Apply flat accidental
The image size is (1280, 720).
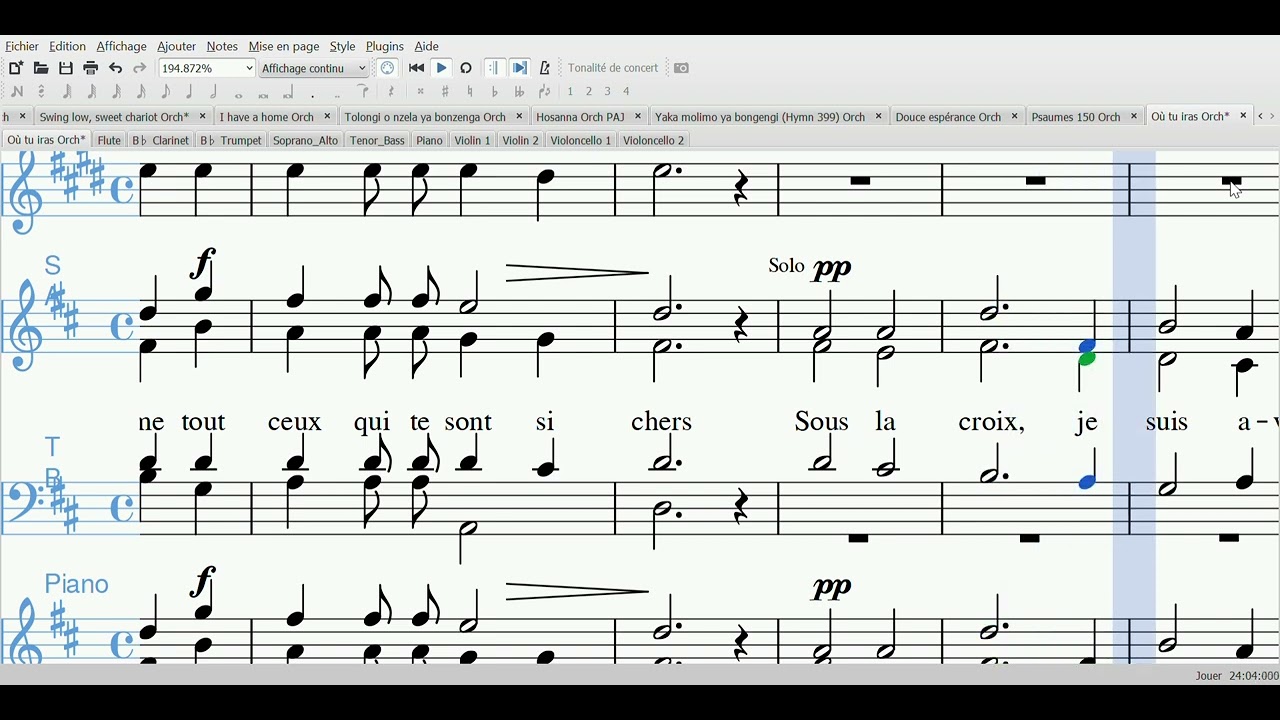pos(495,92)
